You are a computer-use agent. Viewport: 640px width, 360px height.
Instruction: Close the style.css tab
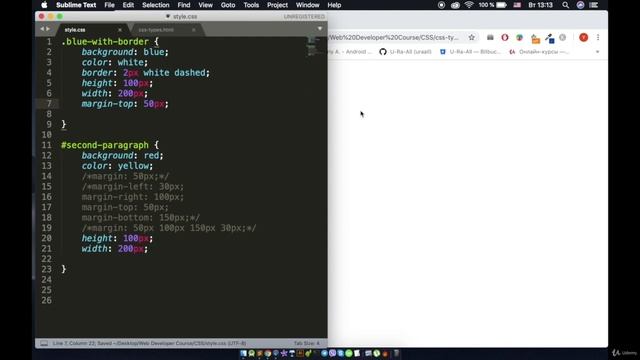click(120, 30)
